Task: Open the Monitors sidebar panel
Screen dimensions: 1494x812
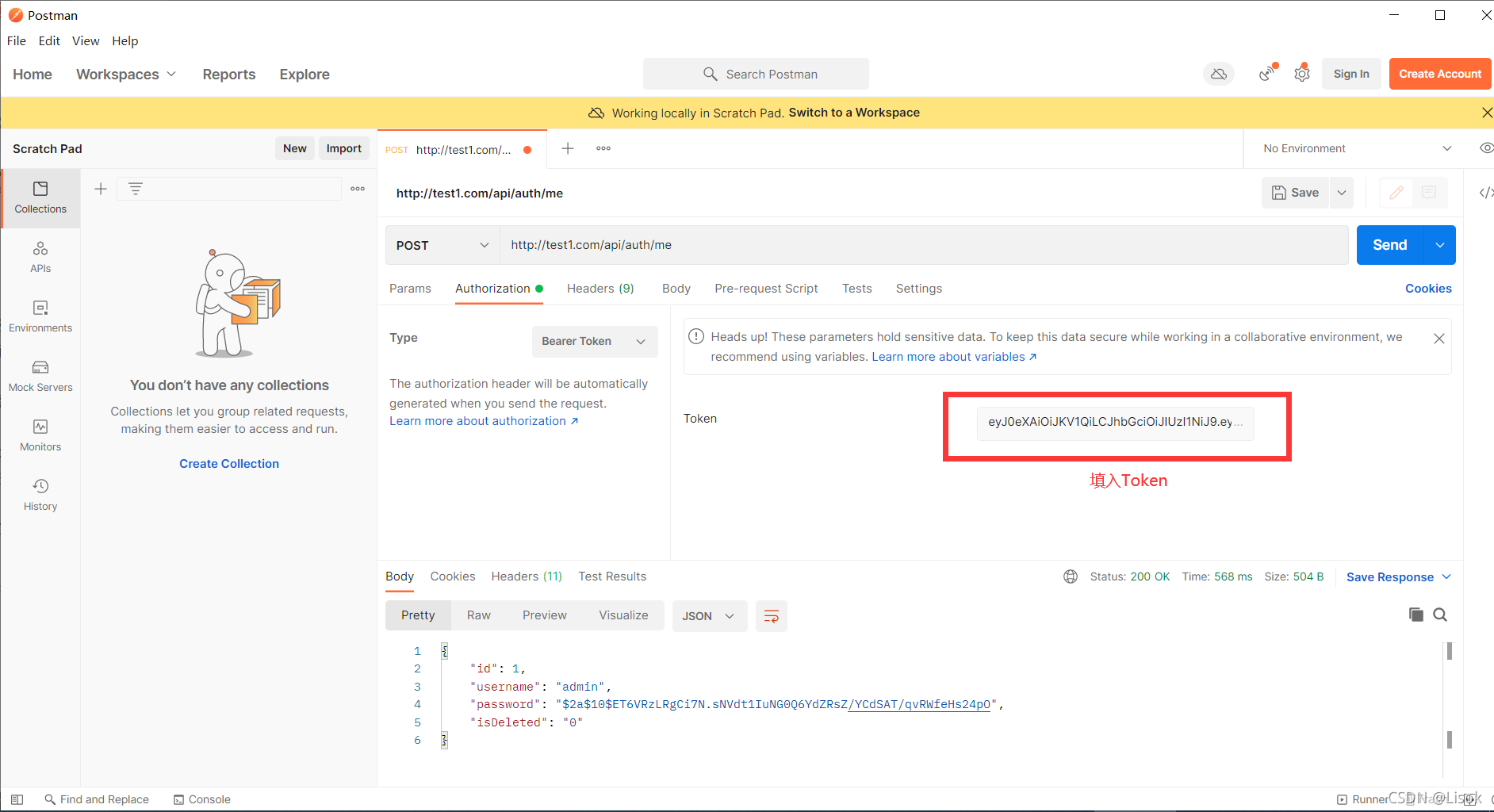Action: point(40,435)
